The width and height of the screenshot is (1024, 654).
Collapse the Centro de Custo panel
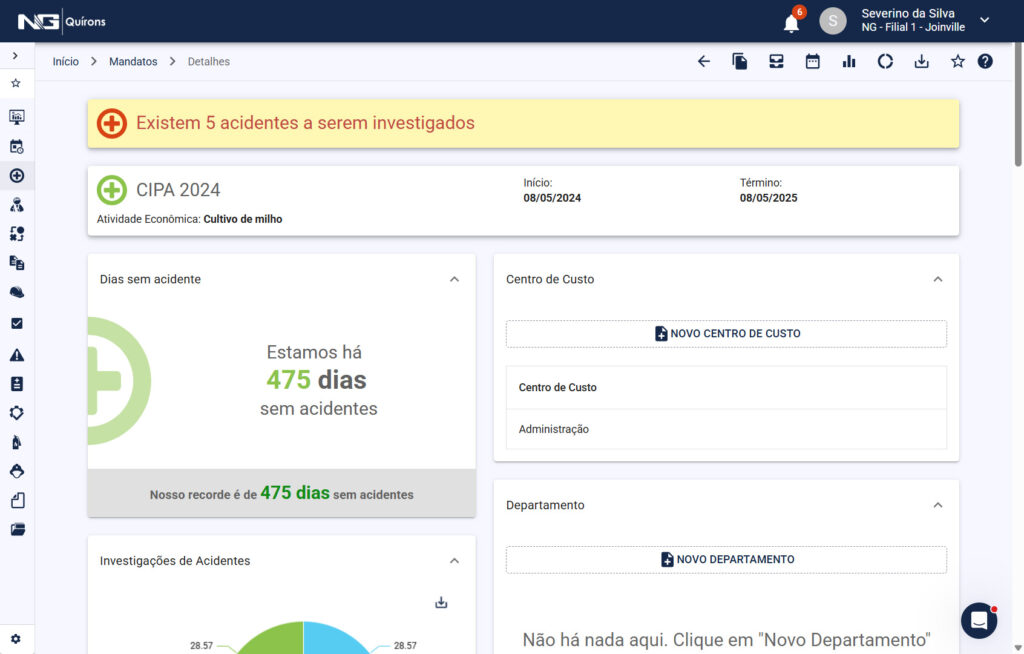pos(938,279)
